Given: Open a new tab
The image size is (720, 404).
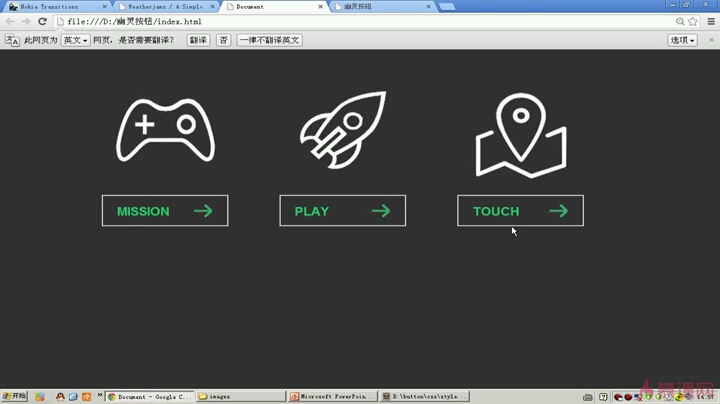Looking at the screenshot, I should (447, 7).
